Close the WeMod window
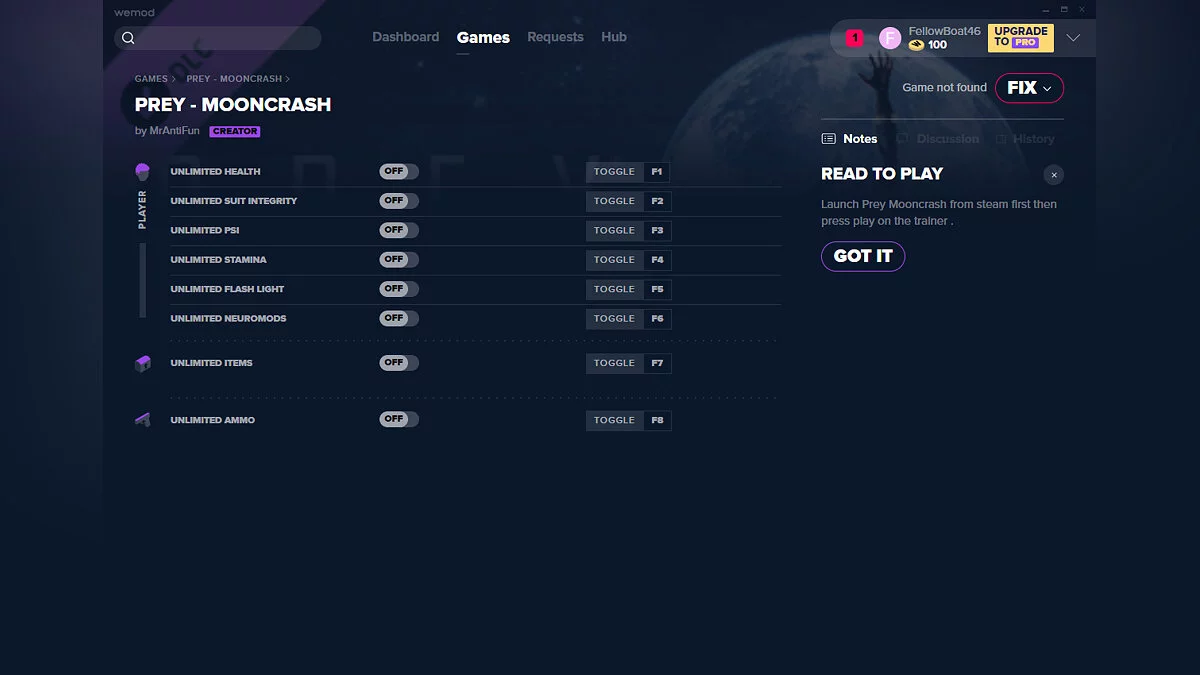The width and height of the screenshot is (1200, 675). [1083, 9]
